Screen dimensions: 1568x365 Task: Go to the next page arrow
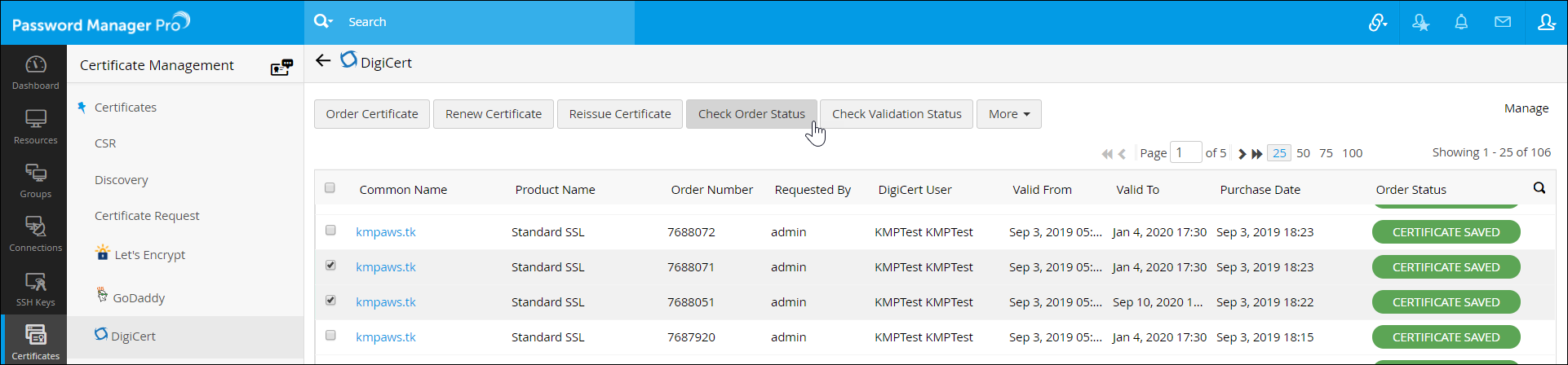[x=1242, y=153]
